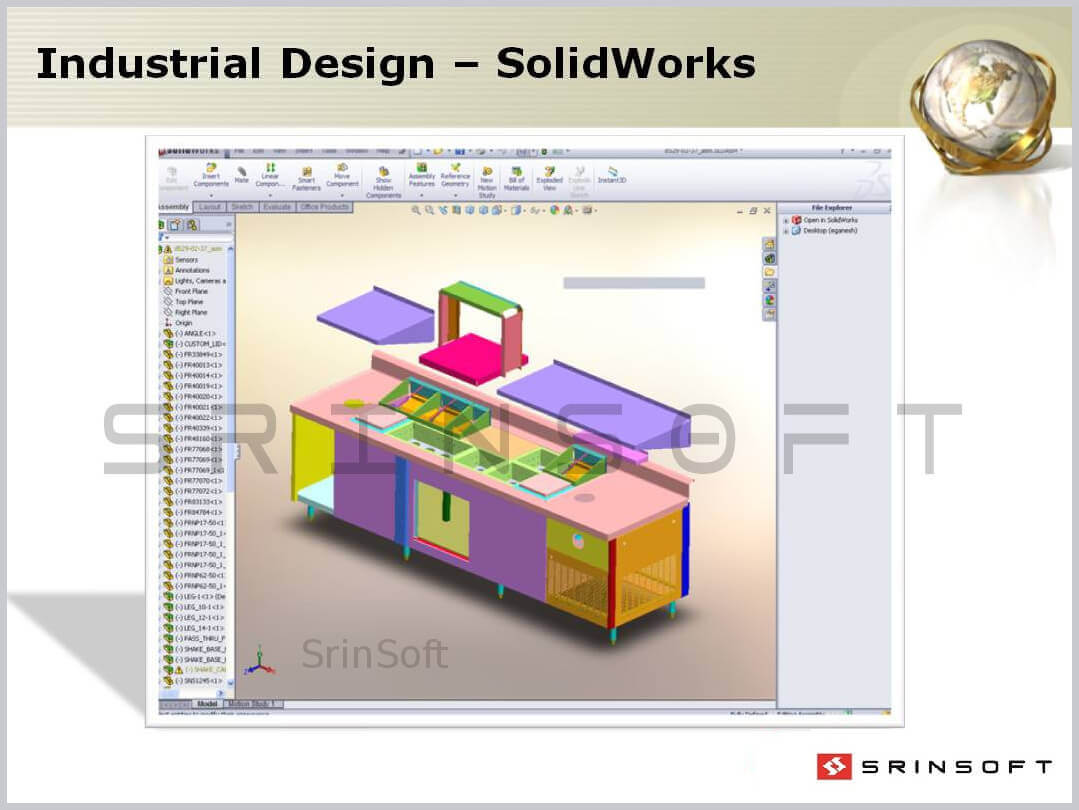Viewport: 1079px width, 810px height.
Task: Open the Office Products tab
Action: [x=324, y=207]
